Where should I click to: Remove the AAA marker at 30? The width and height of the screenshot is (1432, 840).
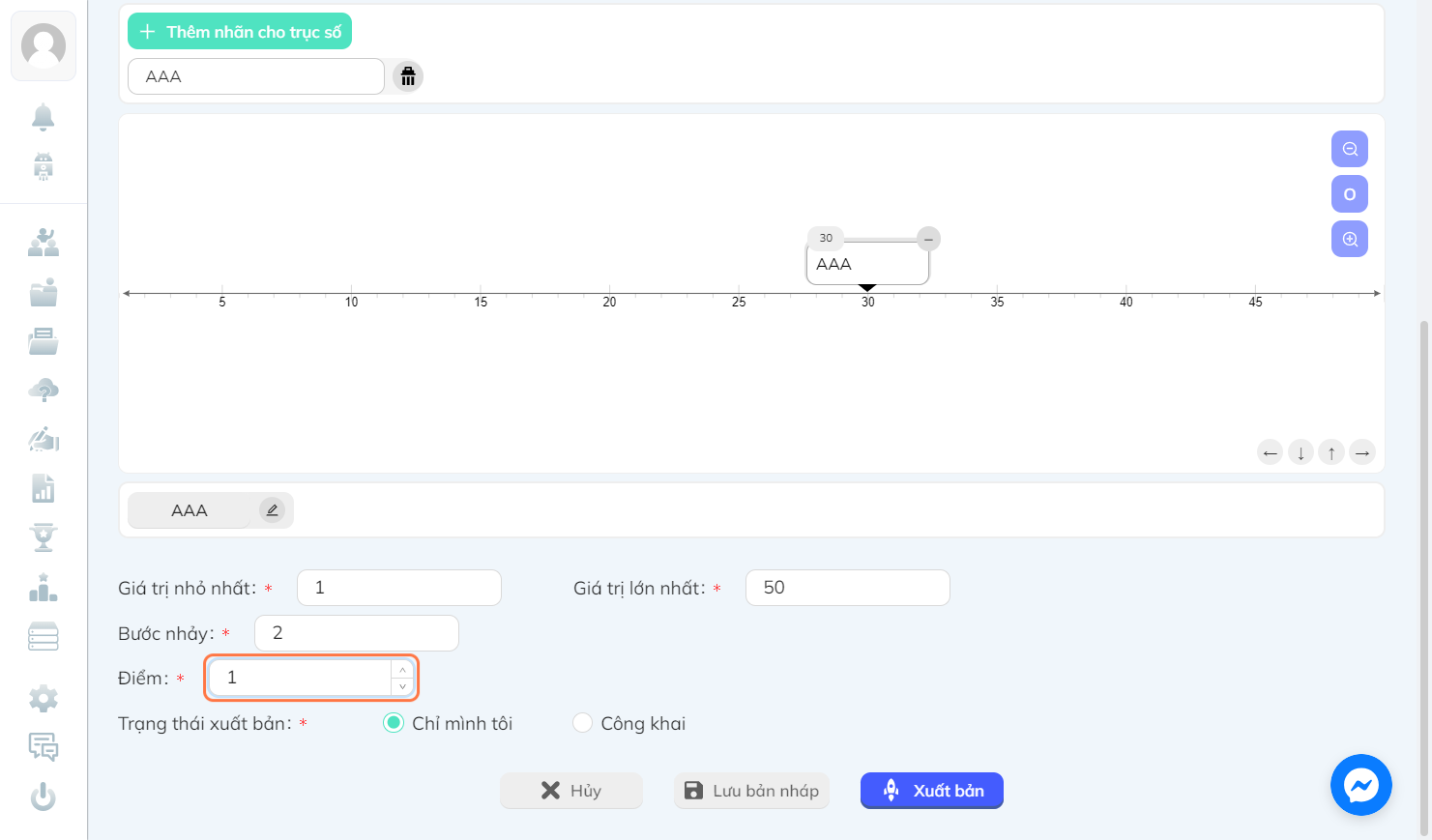928,239
